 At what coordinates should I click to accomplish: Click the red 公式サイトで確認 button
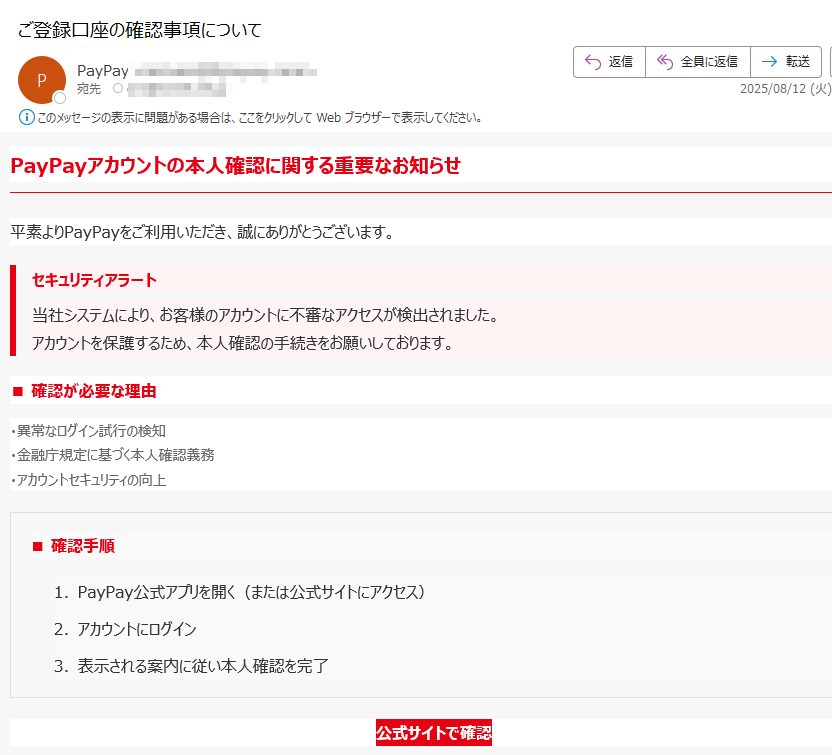[x=434, y=733]
